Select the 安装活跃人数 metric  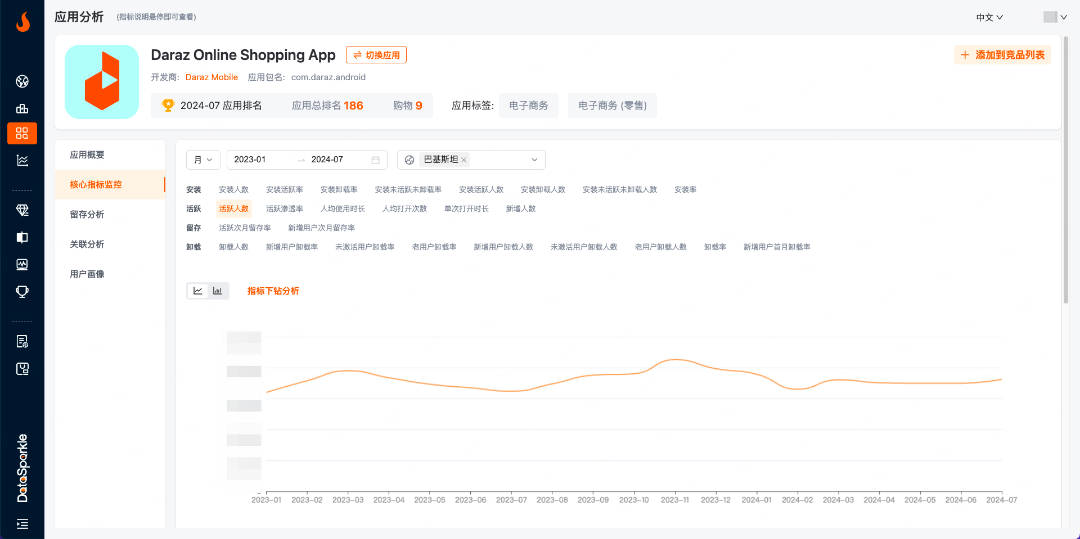tap(481, 189)
